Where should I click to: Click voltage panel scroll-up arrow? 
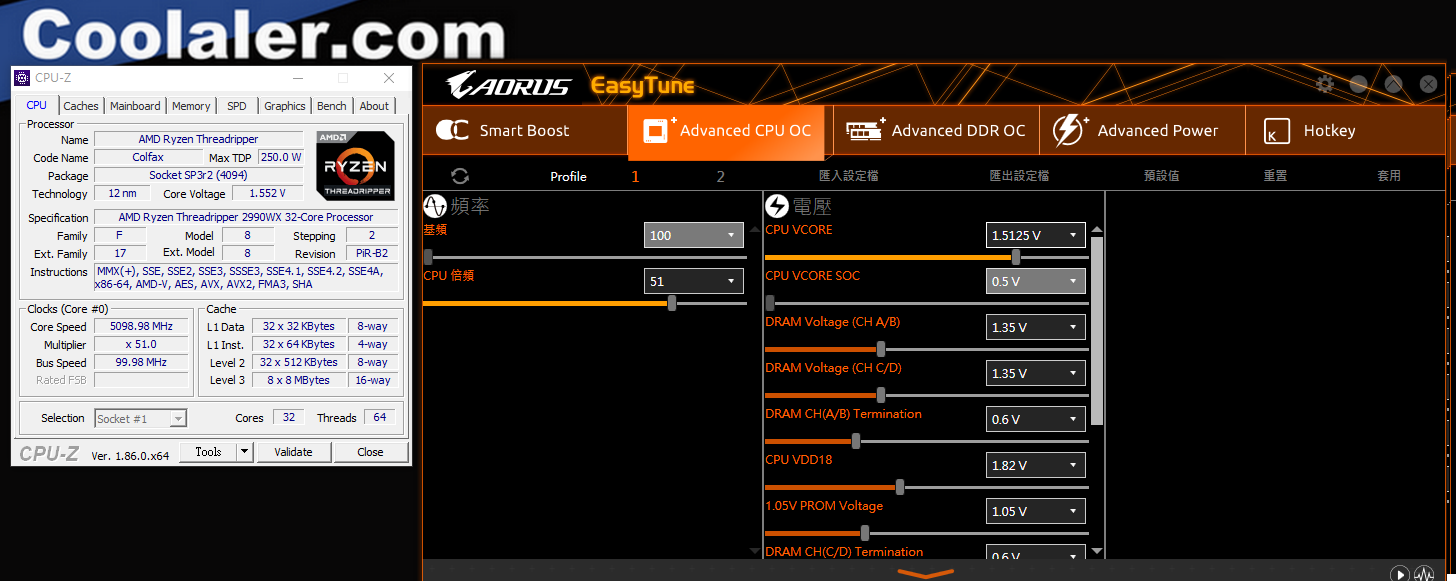pos(1097,230)
